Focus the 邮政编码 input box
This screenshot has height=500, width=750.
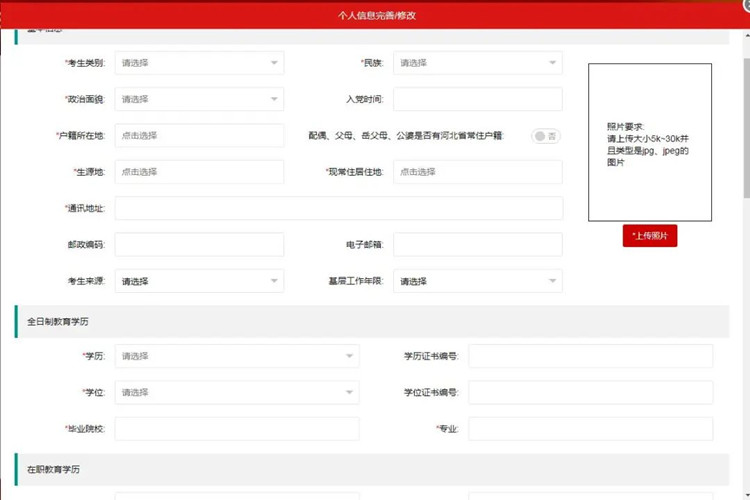(x=199, y=244)
